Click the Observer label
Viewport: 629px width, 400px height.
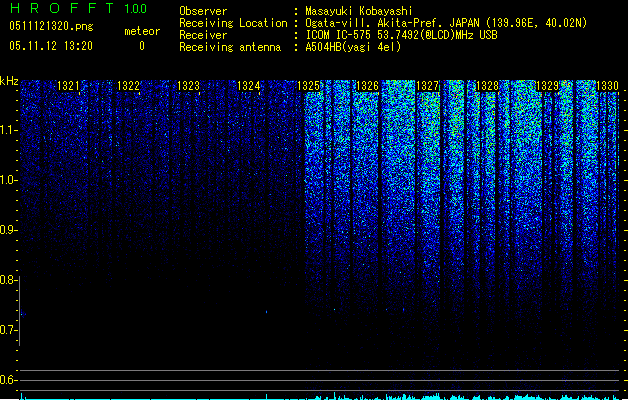click(203, 11)
